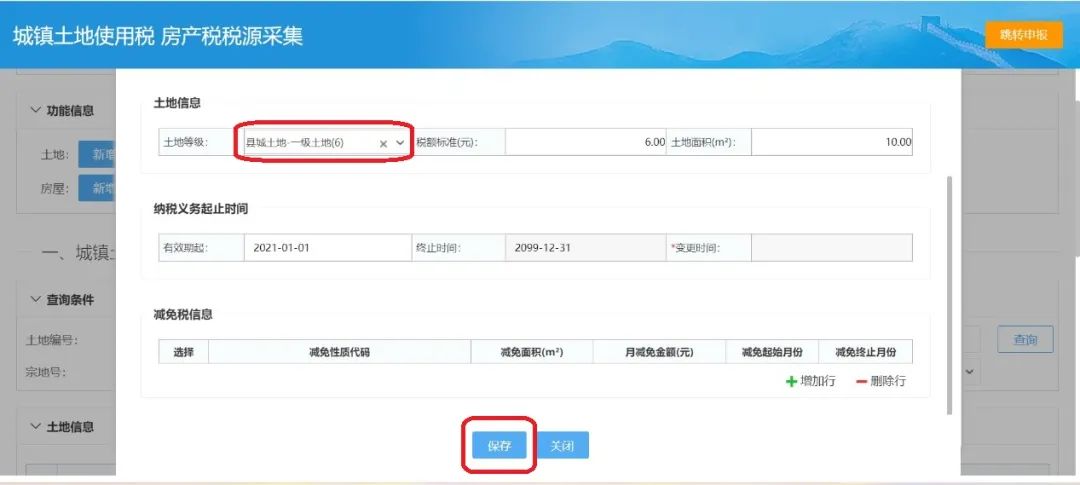Click the 税额标准(元) field showing 6.00
Image resolution: width=1080 pixels, height=485 pixels.
pyautogui.click(x=585, y=142)
